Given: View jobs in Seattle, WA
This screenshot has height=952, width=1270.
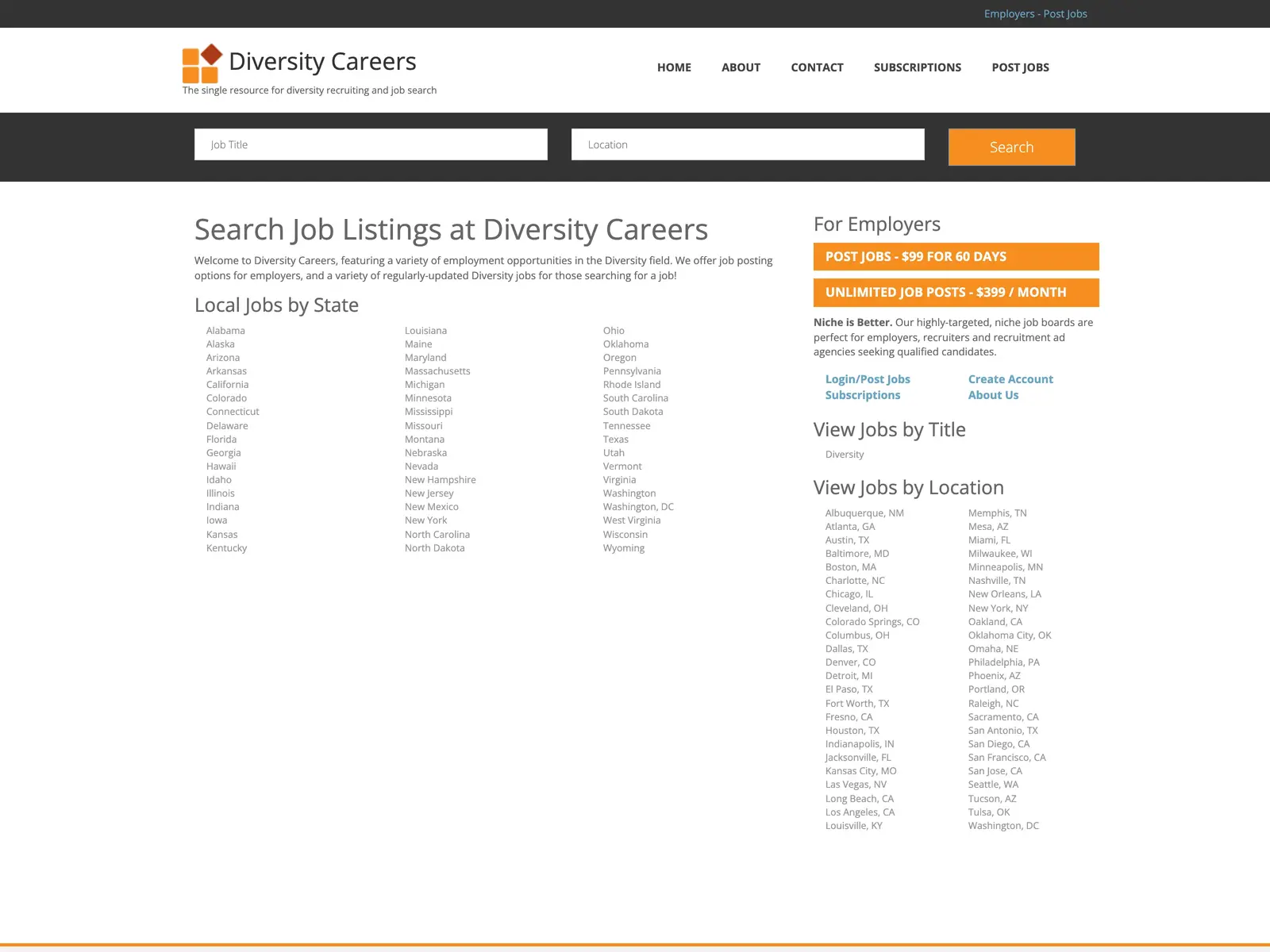Looking at the screenshot, I should tap(993, 785).
